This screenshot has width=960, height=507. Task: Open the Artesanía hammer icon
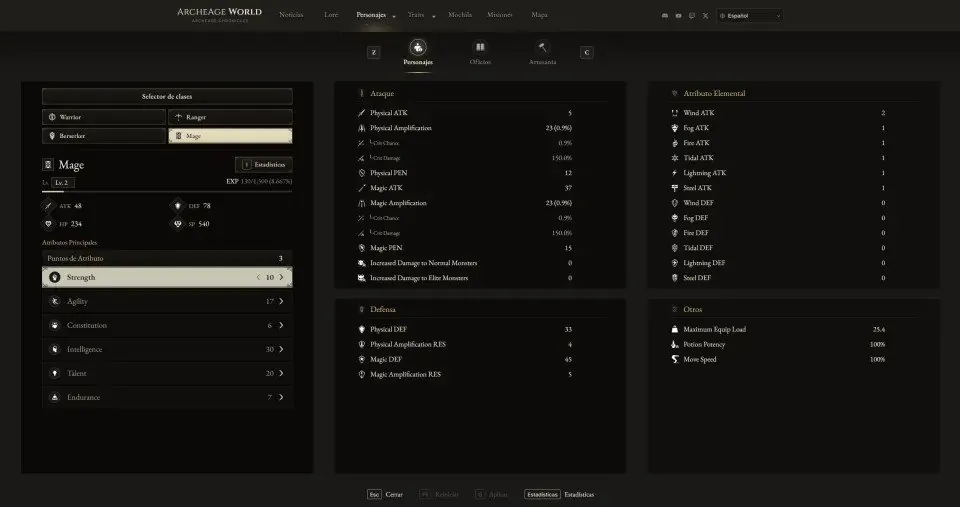pos(542,47)
